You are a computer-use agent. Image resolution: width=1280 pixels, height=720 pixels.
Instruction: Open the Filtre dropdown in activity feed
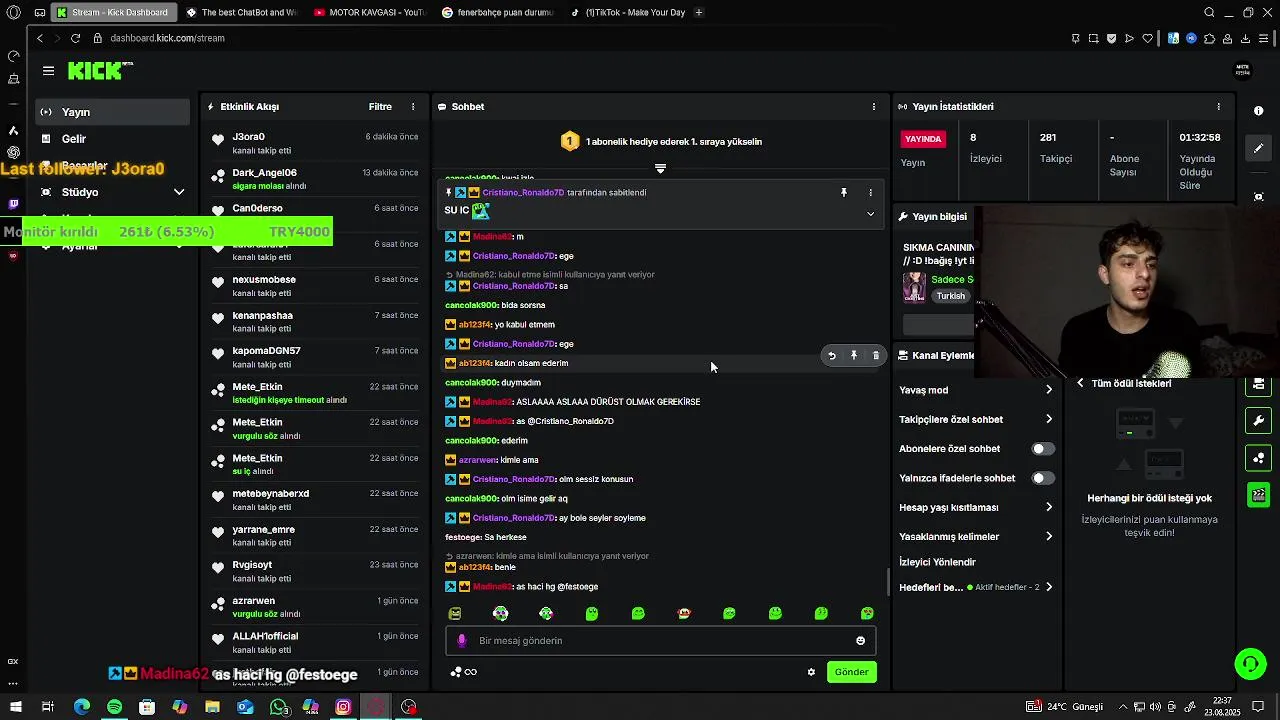[380, 107]
